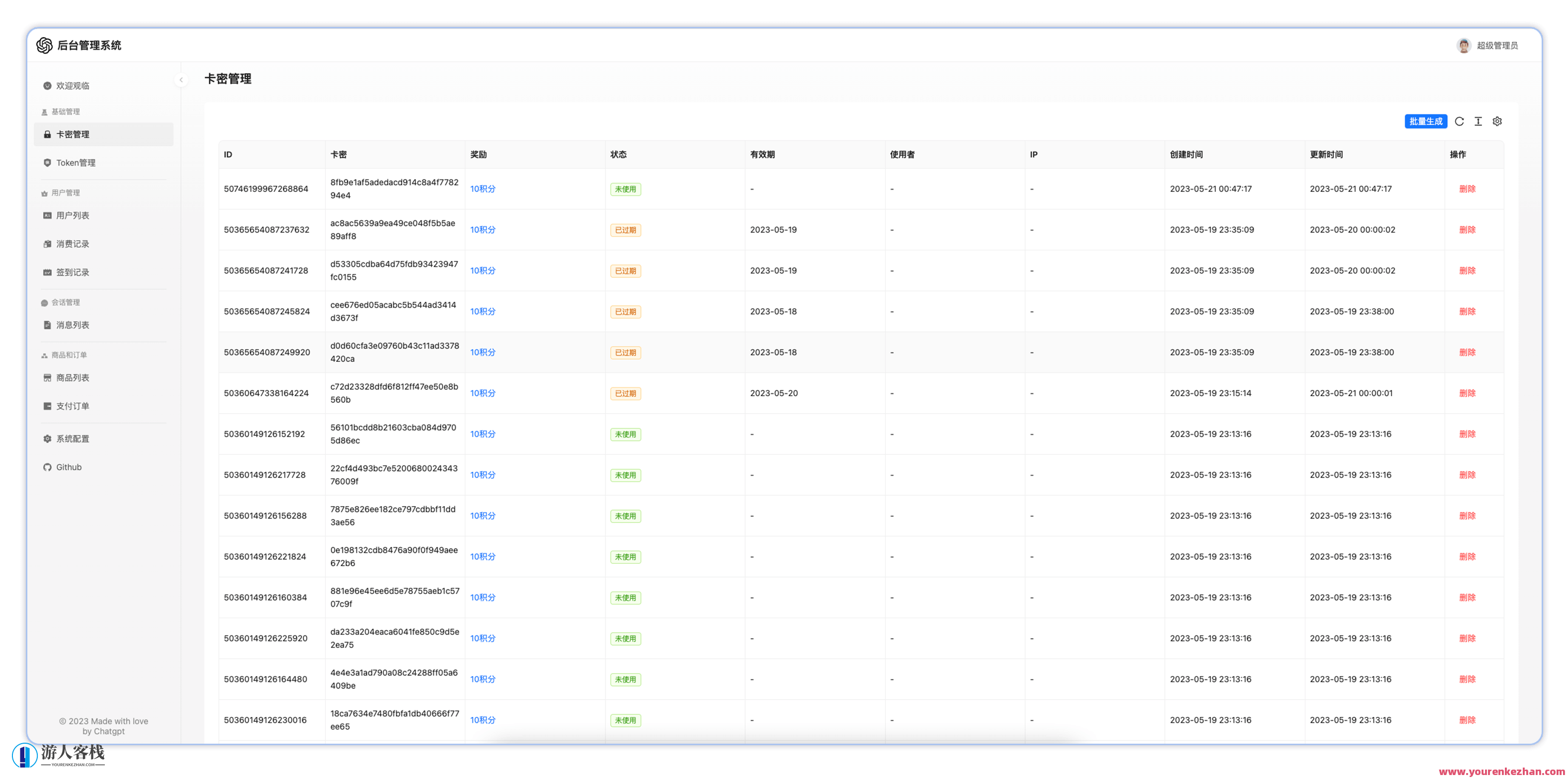This screenshot has height=780, width=1568.
Task: Click the 10积分 reward link in the first row
Action: tap(483, 189)
